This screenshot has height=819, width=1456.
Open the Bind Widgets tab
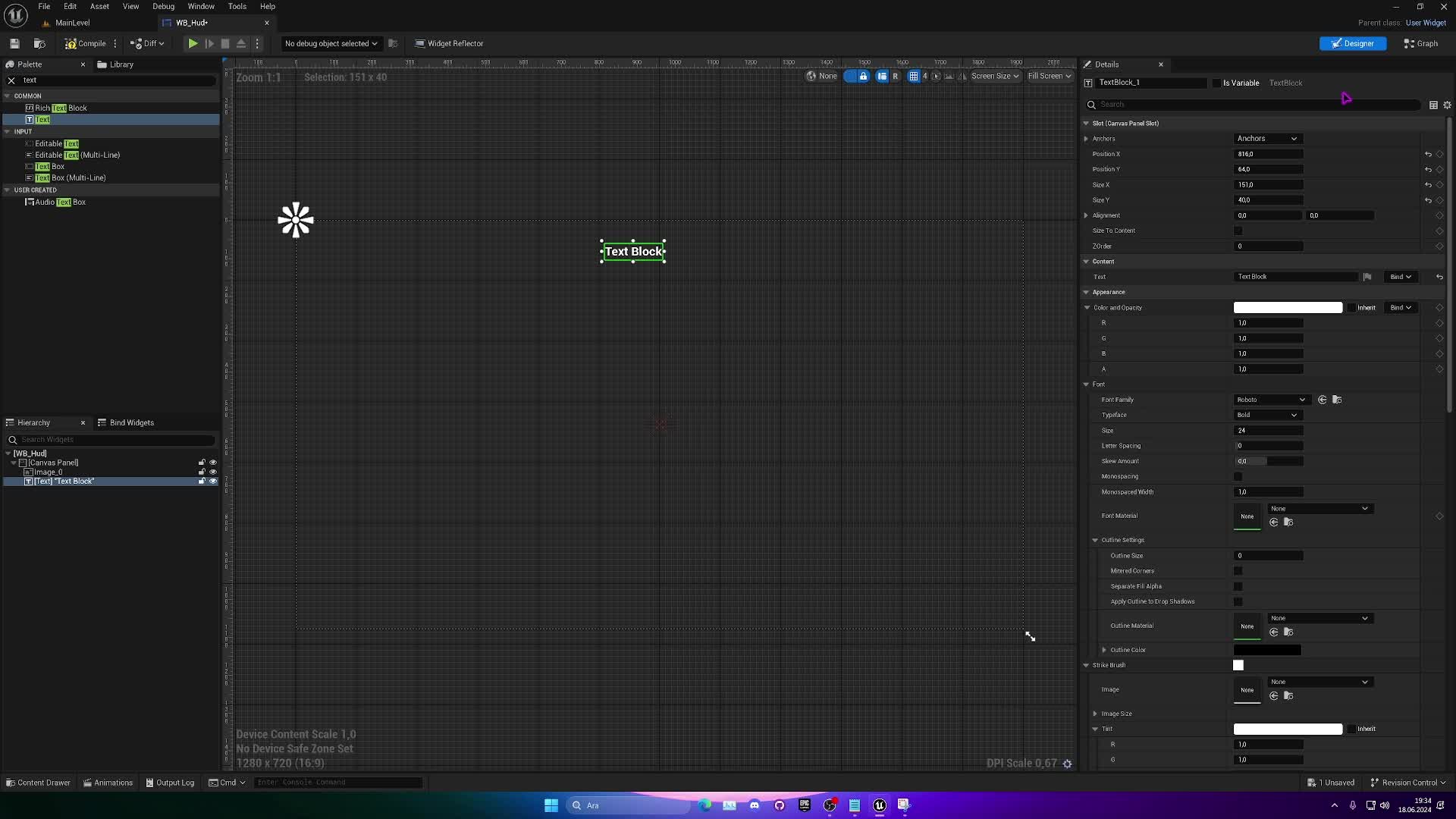[x=126, y=422]
